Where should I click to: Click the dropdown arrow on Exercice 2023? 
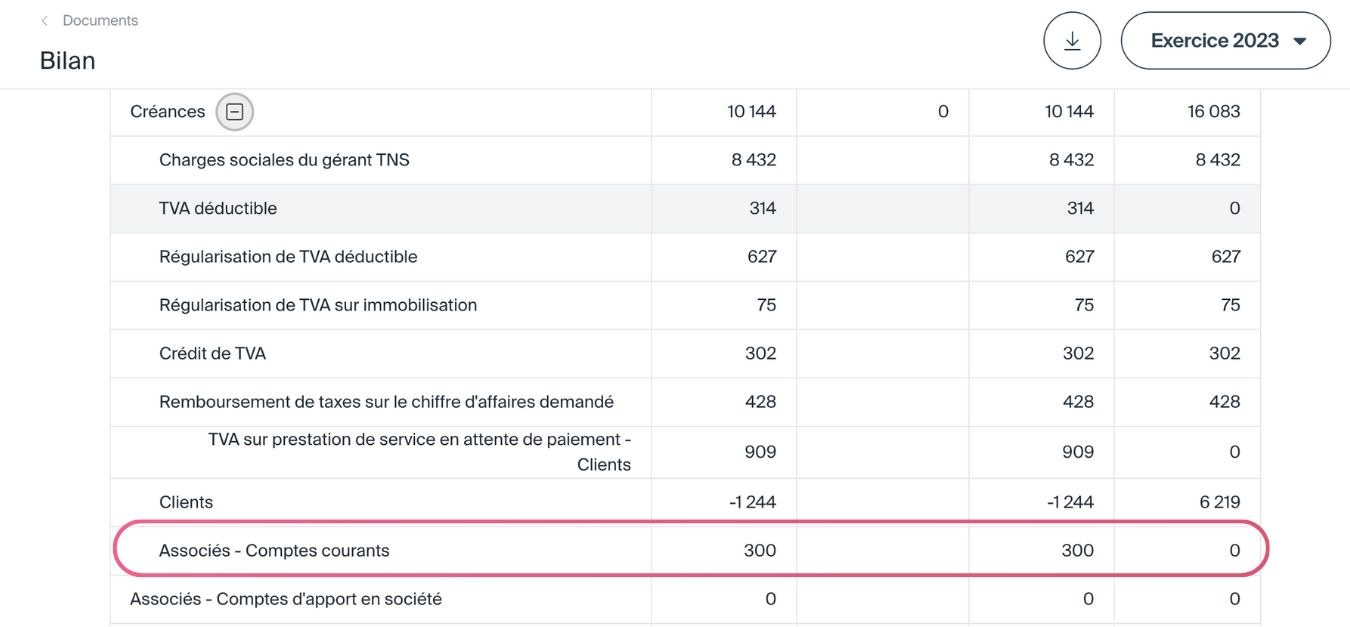[x=1300, y=41]
